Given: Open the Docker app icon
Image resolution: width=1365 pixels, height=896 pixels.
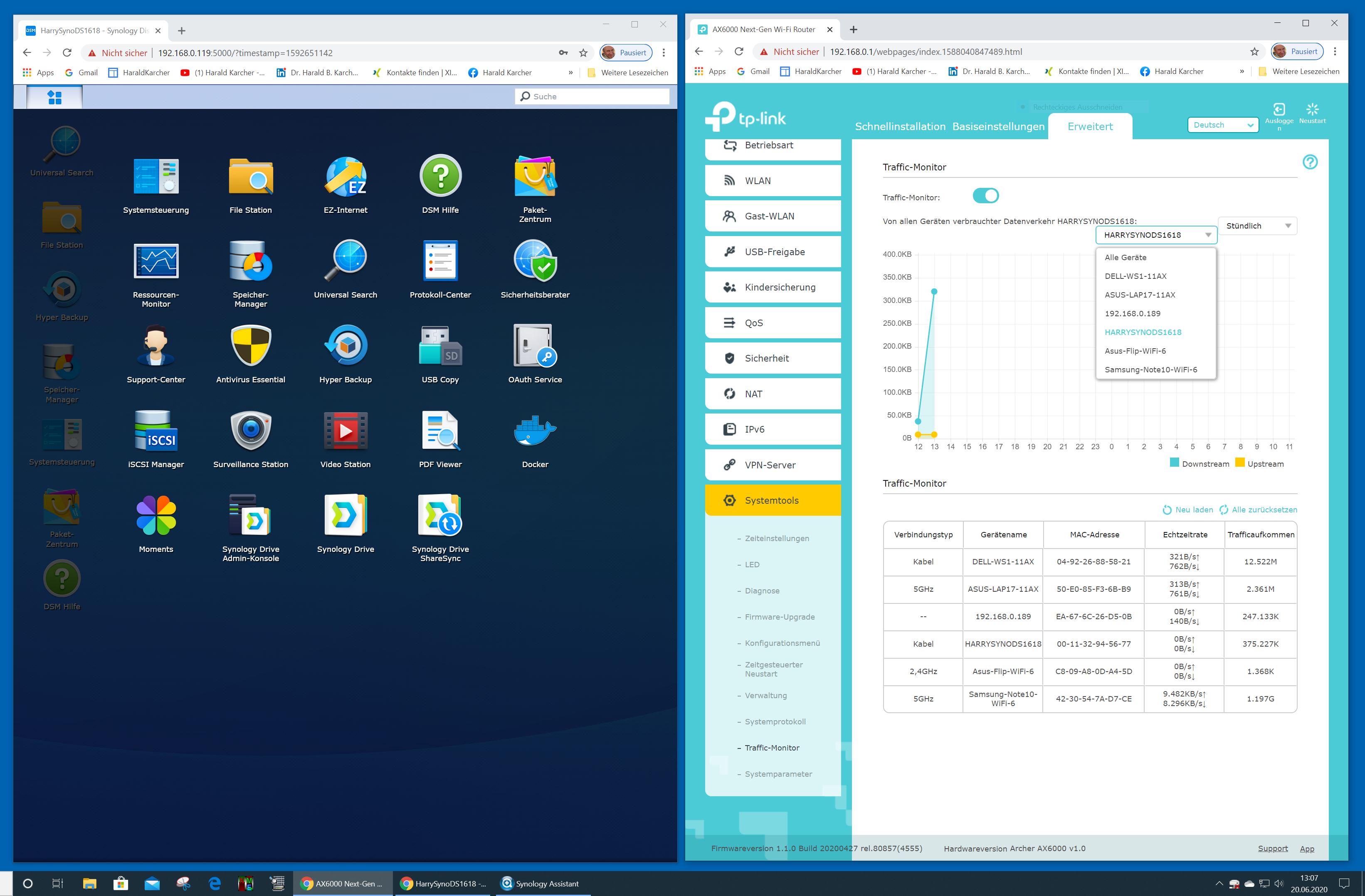Looking at the screenshot, I should pyautogui.click(x=535, y=432).
